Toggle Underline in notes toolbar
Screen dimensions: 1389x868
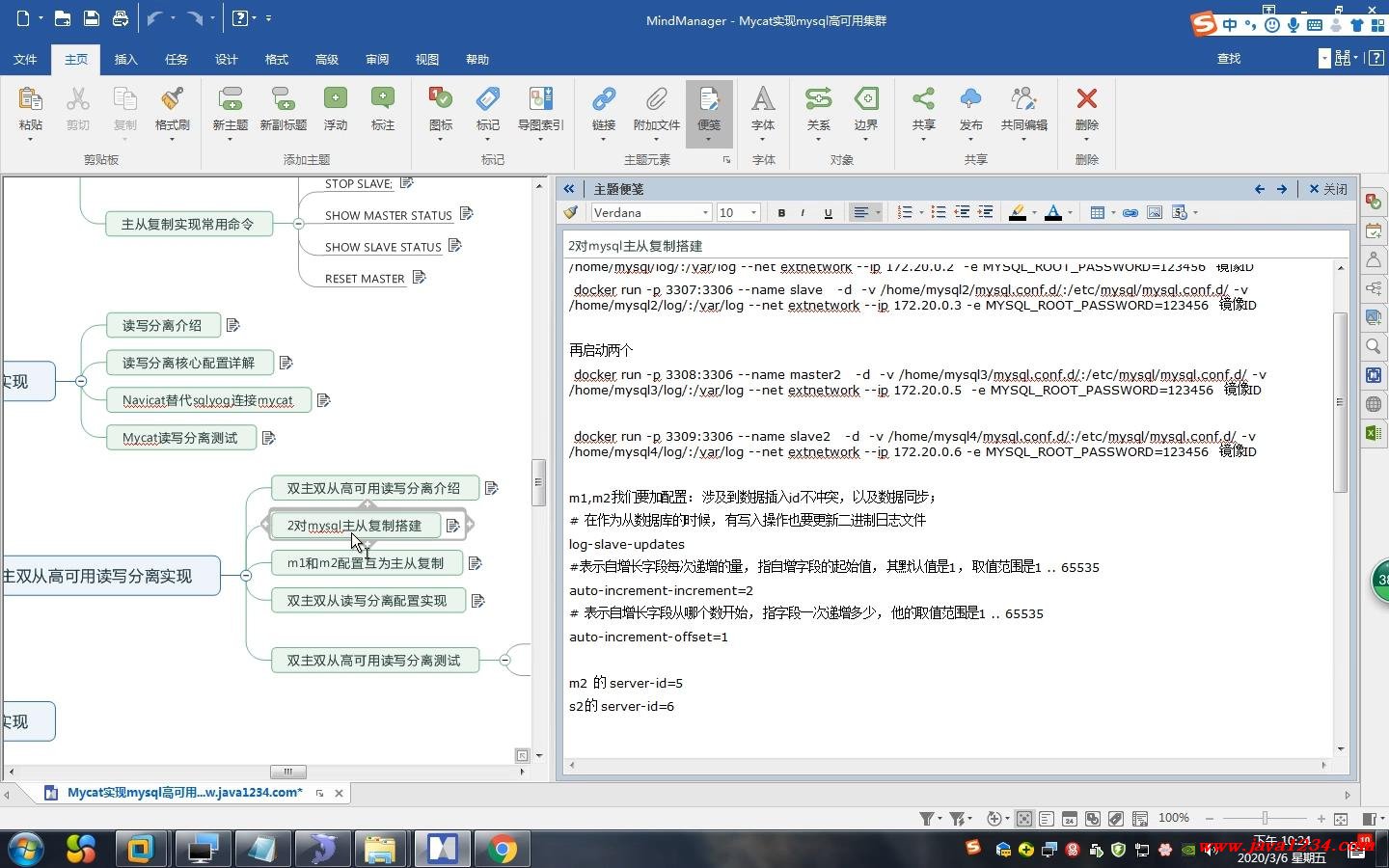pos(828,212)
